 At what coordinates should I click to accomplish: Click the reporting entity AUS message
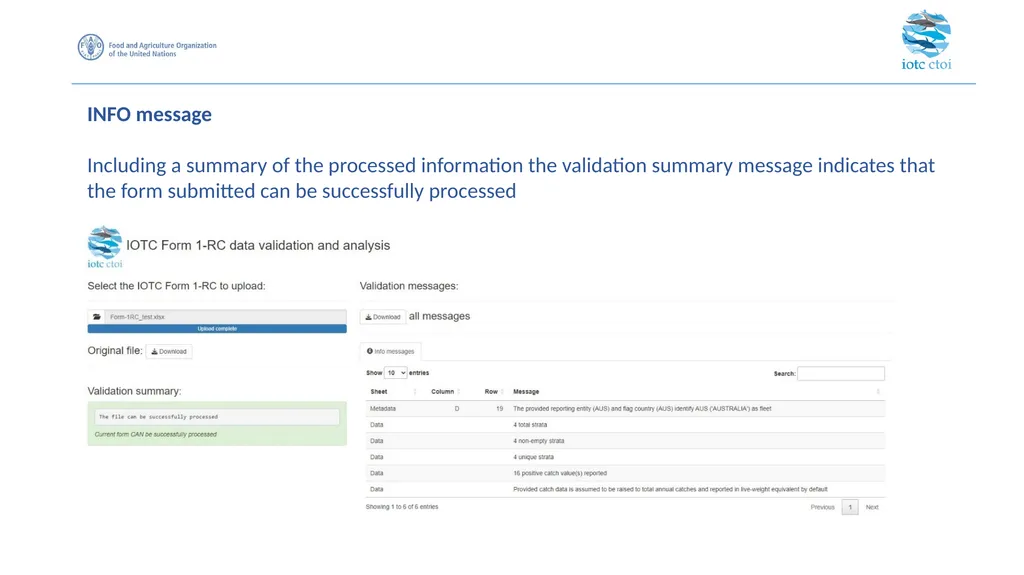pos(642,409)
